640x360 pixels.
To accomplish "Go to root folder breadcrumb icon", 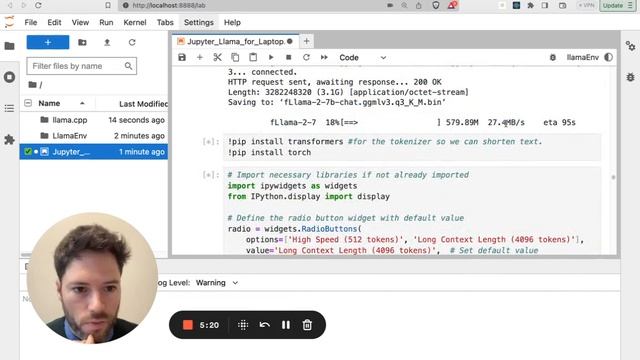I will click(x=33, y=84).
